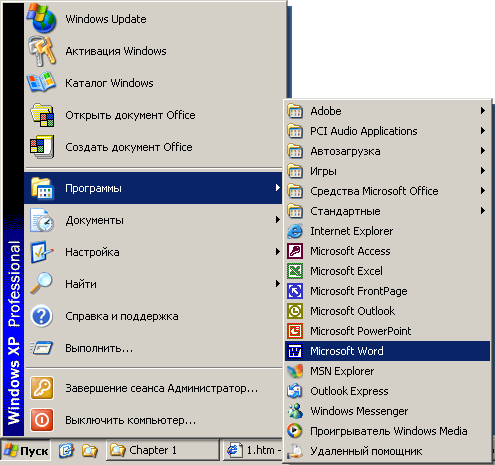The image size is (495, 465).
Task: Select Завершение сеанса Администратор... entry
Action: [x=153, y=388]
